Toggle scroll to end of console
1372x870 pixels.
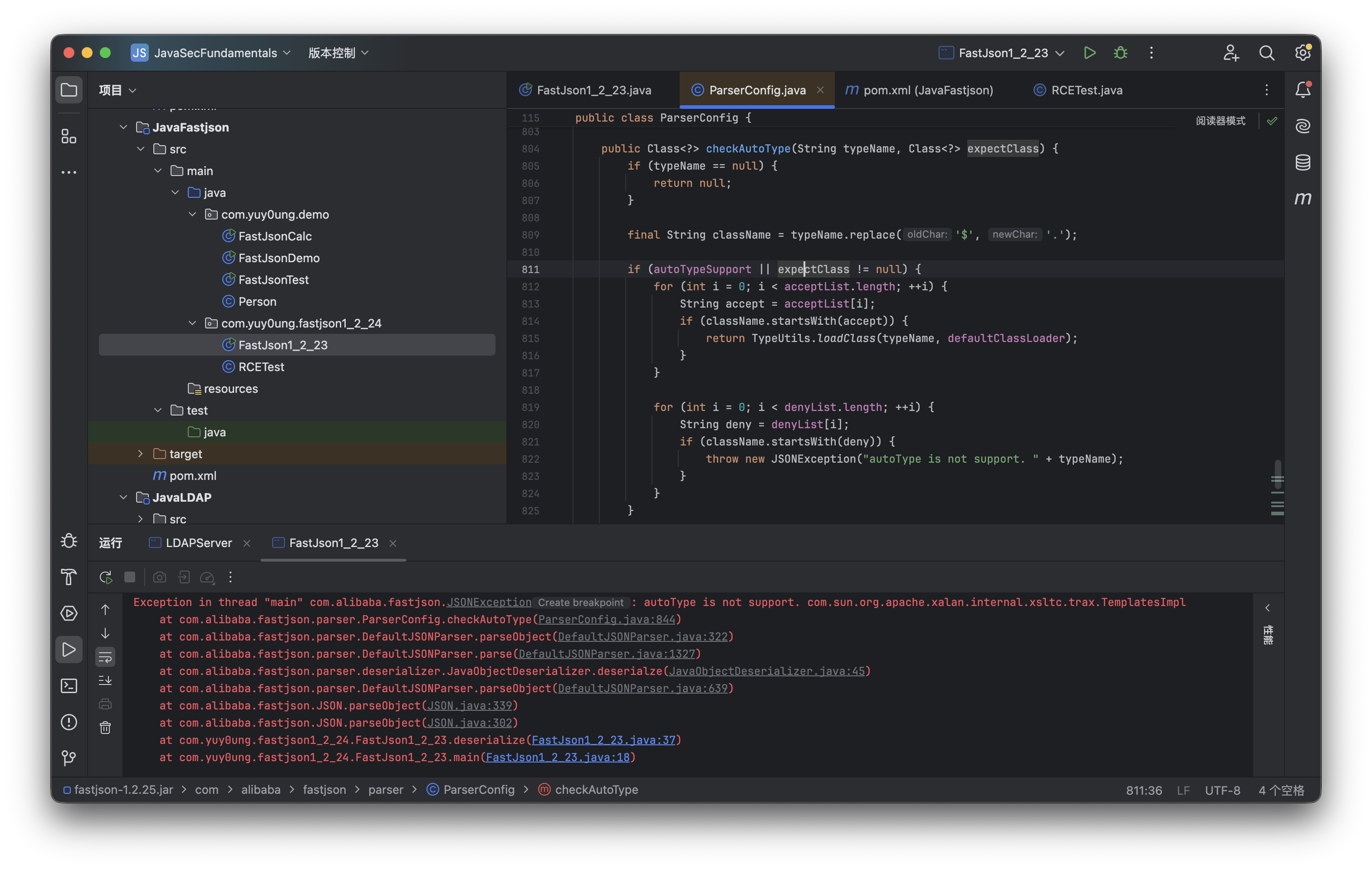pyautogui.click(x=105, y=680)
